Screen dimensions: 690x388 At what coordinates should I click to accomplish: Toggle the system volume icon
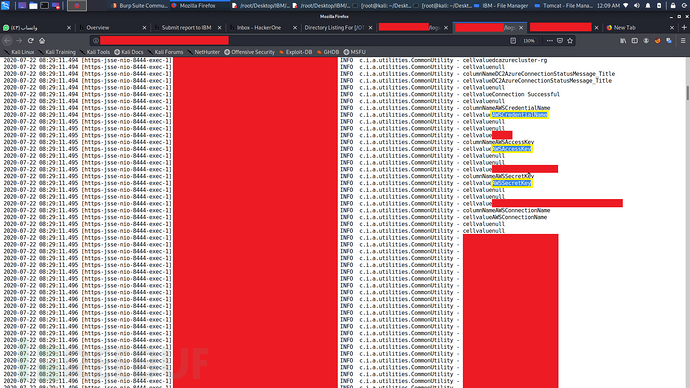(637, 6)
